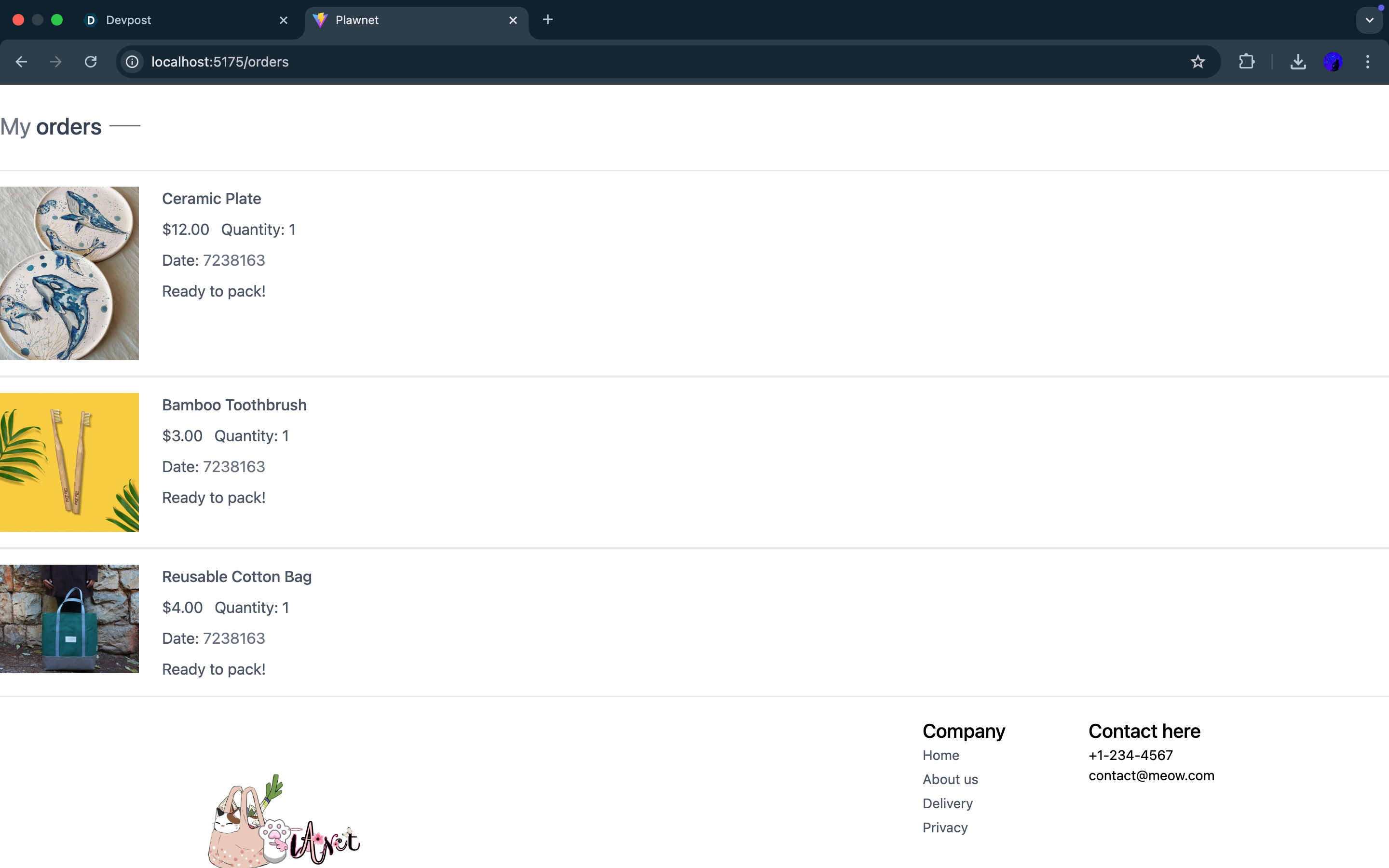
Task: Bookmark this page with star icon
Action: point(1198,62)
